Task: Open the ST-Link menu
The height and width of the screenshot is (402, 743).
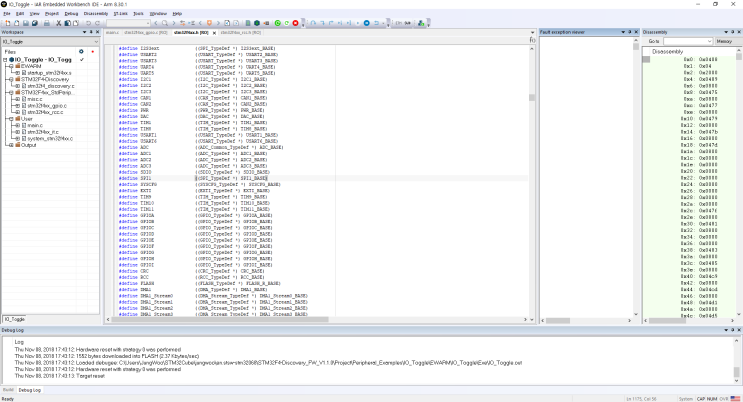Action: 120,13
